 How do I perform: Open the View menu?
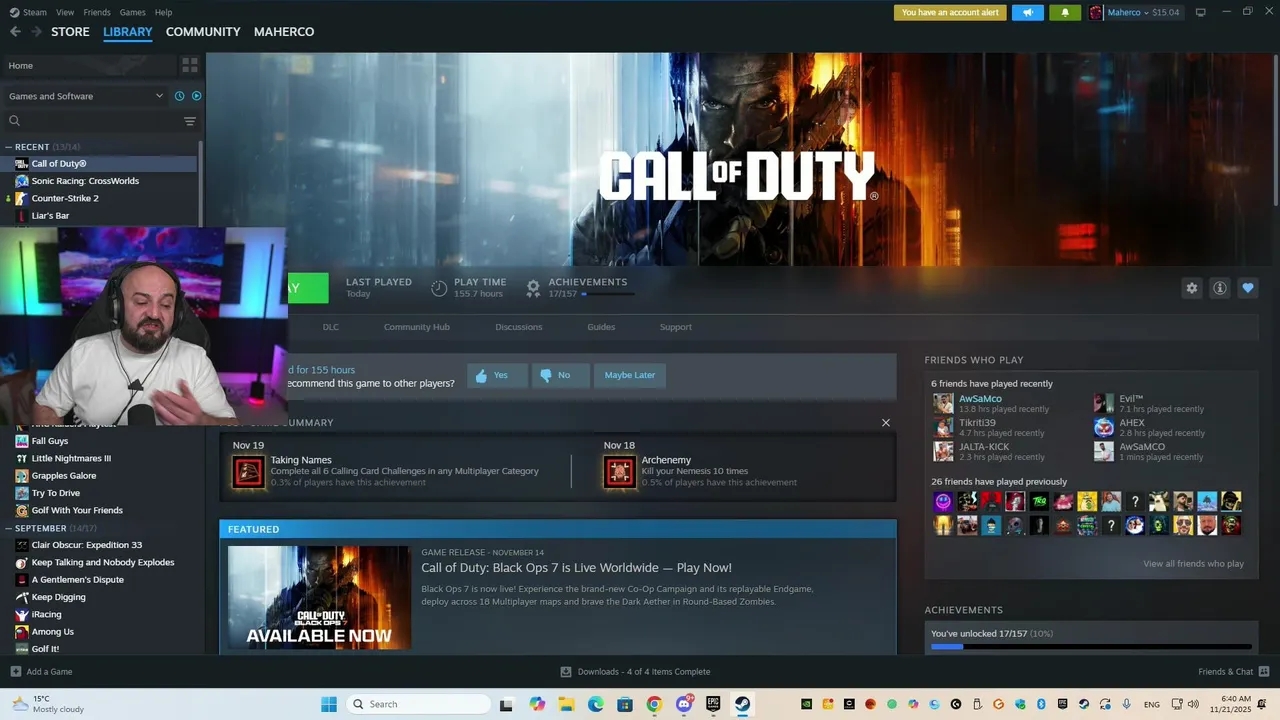click(65, 12)
